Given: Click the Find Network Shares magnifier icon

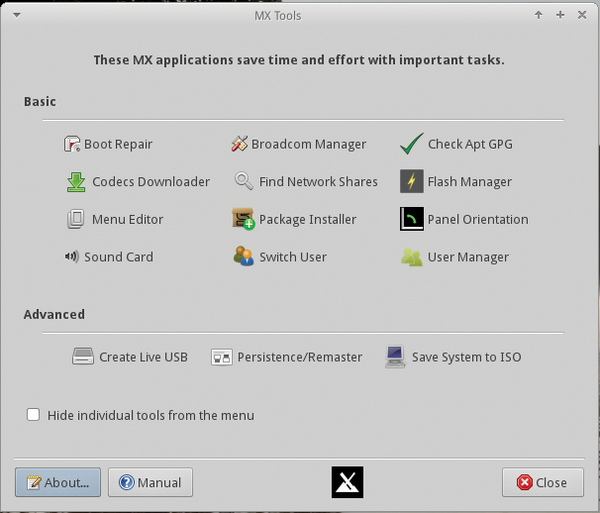Looking at the screenshot, I should (x=244, y=181).
